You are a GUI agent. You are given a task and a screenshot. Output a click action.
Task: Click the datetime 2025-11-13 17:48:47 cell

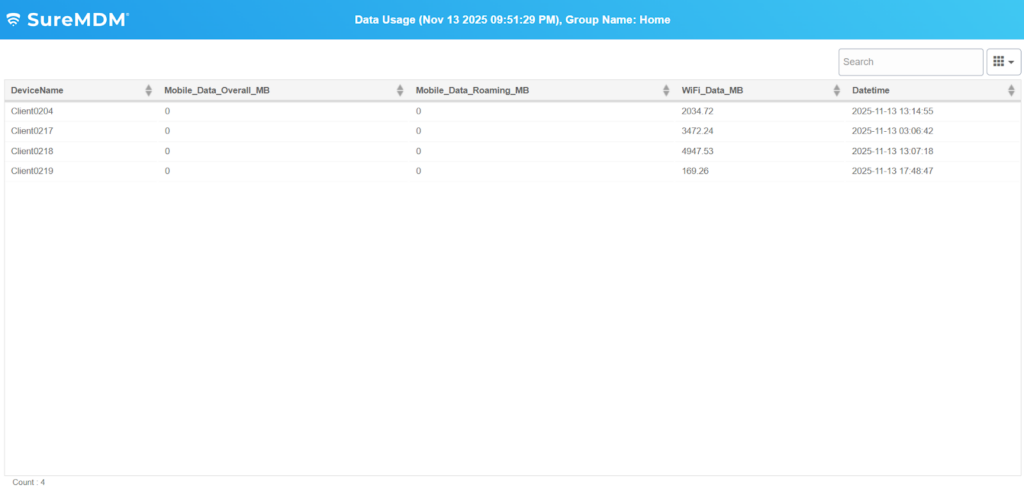[x=892, y=171]
